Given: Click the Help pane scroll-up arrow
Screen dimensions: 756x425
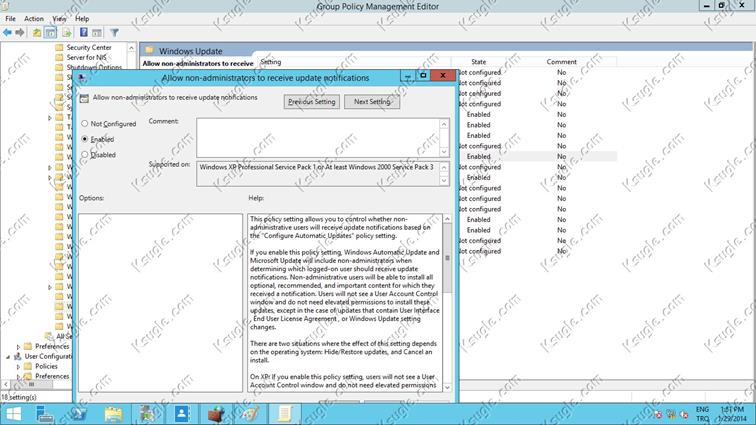Looking at the screenshot, I should click(x=447, y=219).
